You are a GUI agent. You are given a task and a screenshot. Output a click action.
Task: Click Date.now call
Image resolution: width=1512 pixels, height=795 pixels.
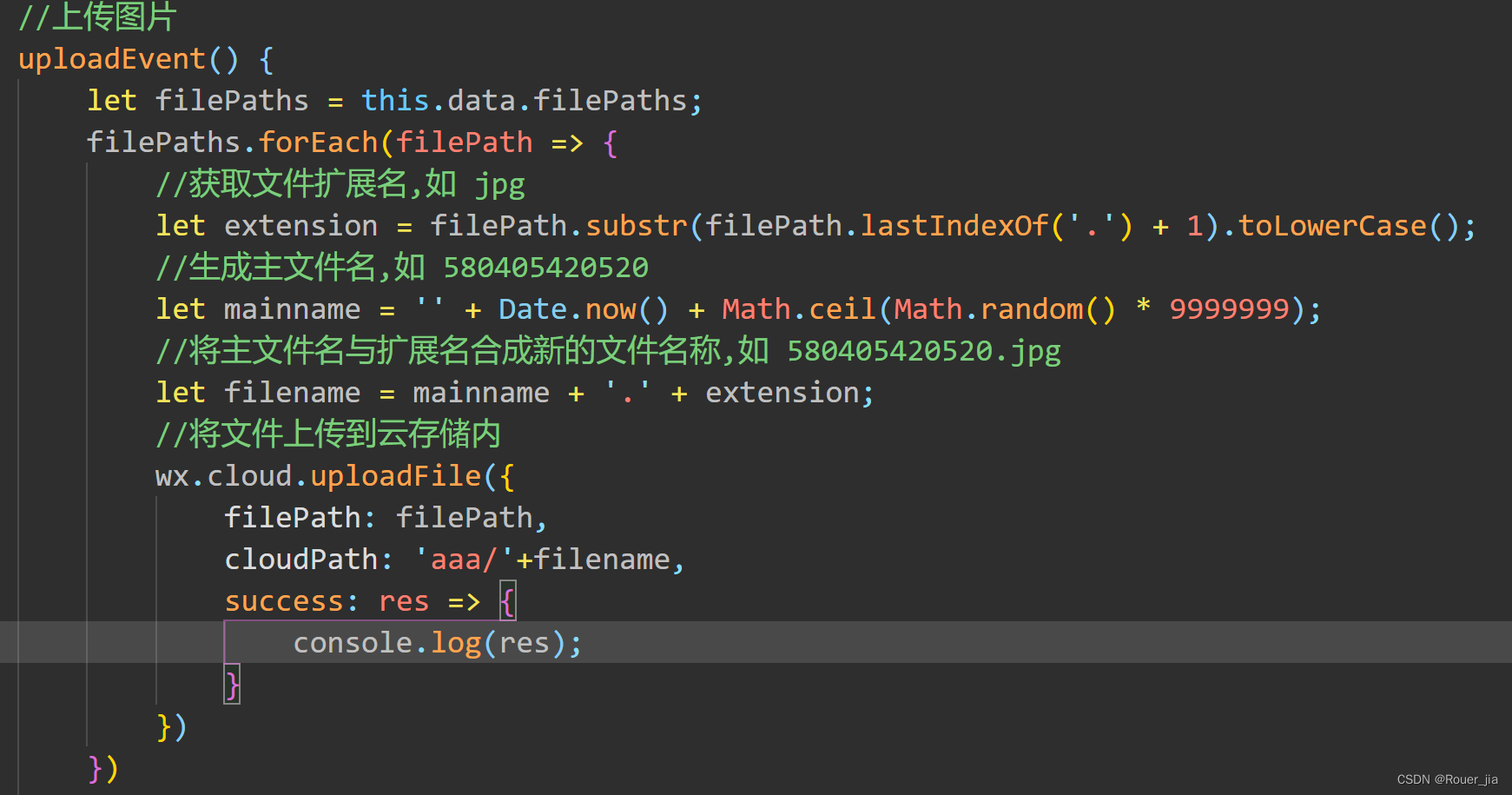click(584, 309)
